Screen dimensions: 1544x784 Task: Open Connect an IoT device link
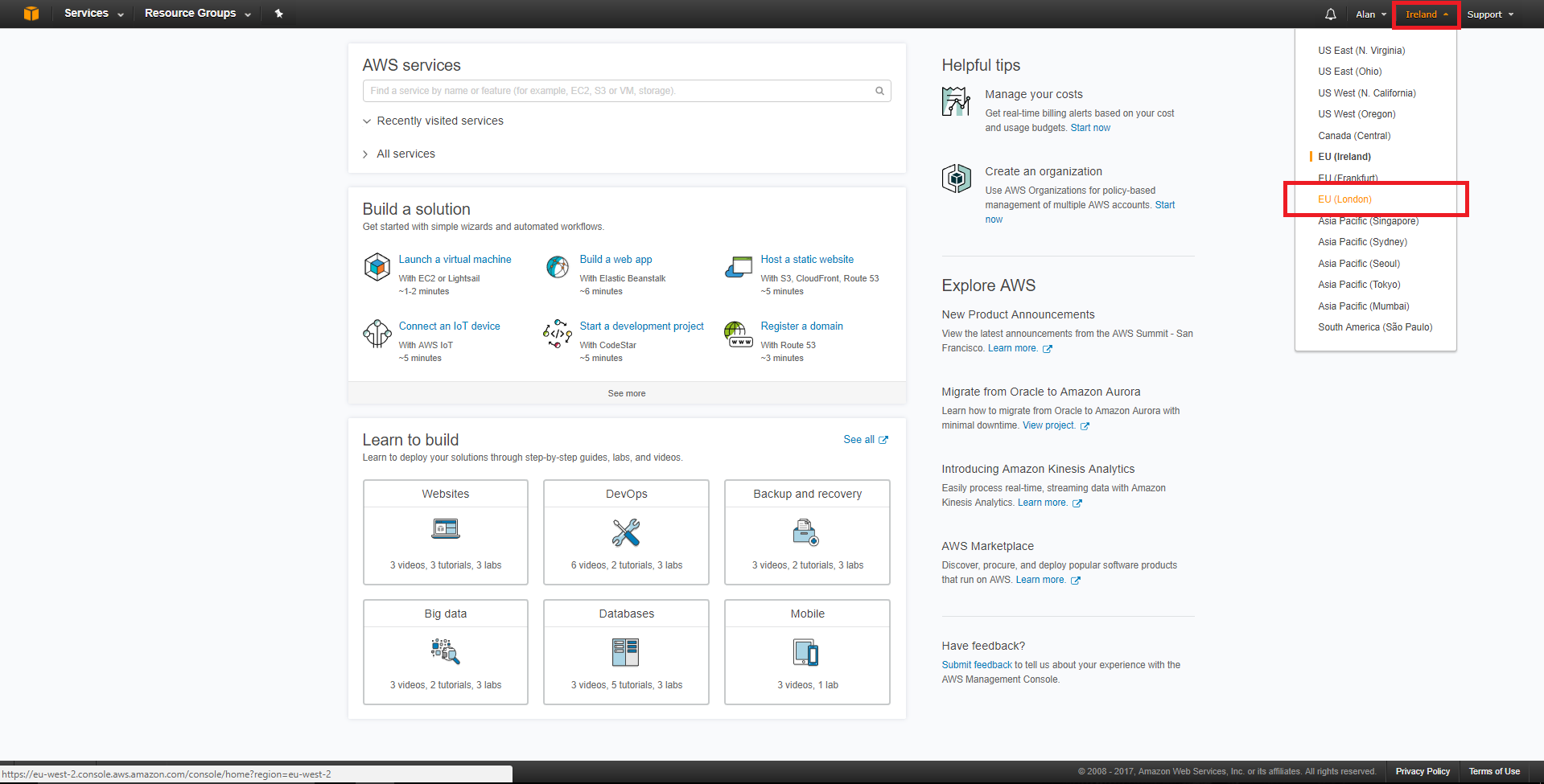tap(449, 326)
